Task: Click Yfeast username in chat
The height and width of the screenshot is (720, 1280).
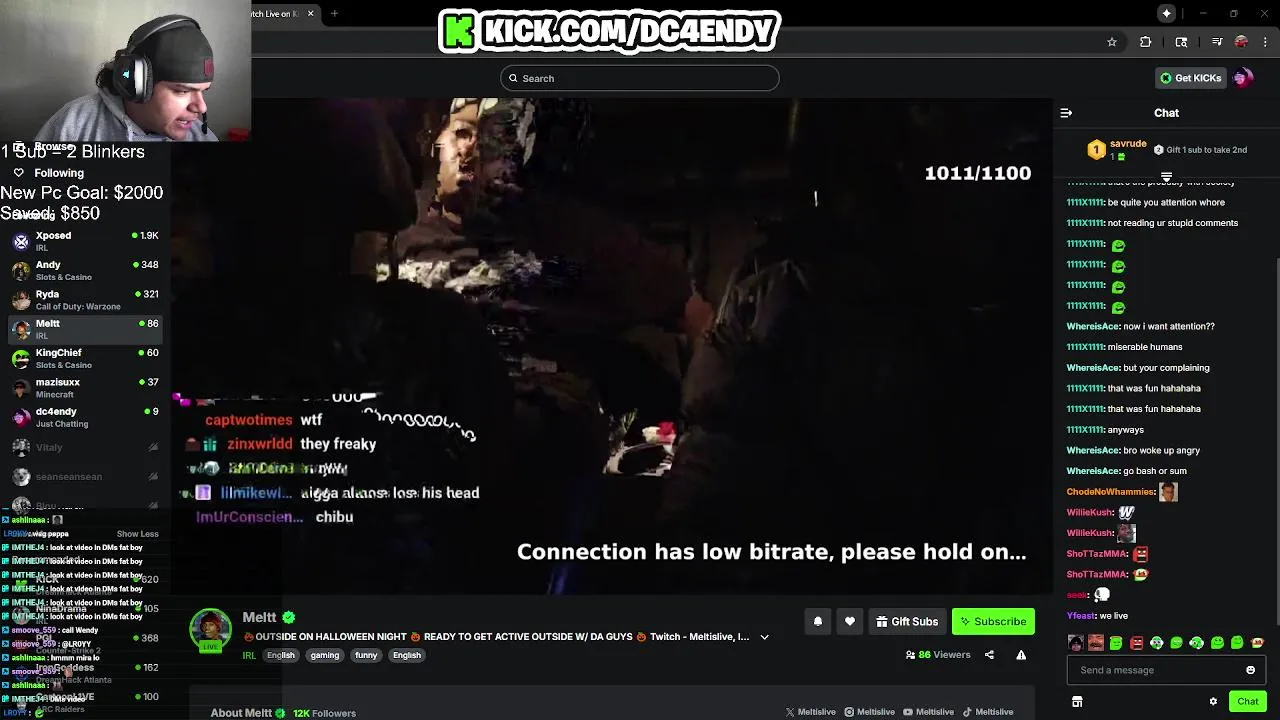Action: pos(1080,616)
